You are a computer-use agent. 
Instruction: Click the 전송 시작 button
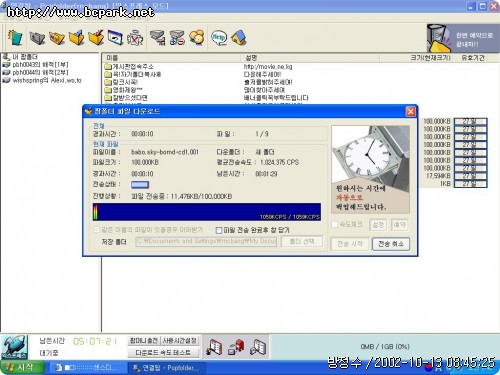coord(350,244)
